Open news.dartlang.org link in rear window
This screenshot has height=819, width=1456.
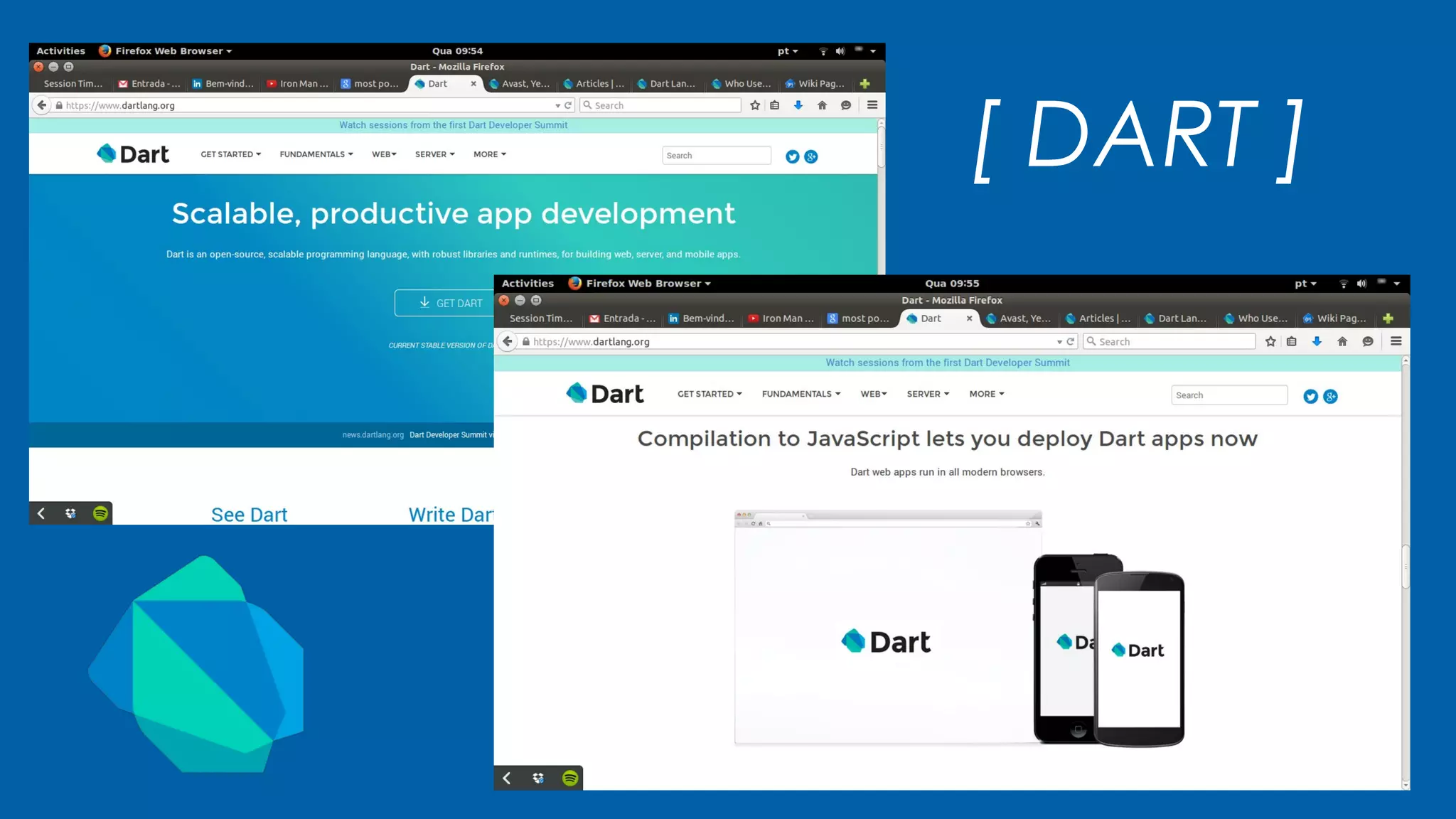pyautogui.click(x=373, y=435)
